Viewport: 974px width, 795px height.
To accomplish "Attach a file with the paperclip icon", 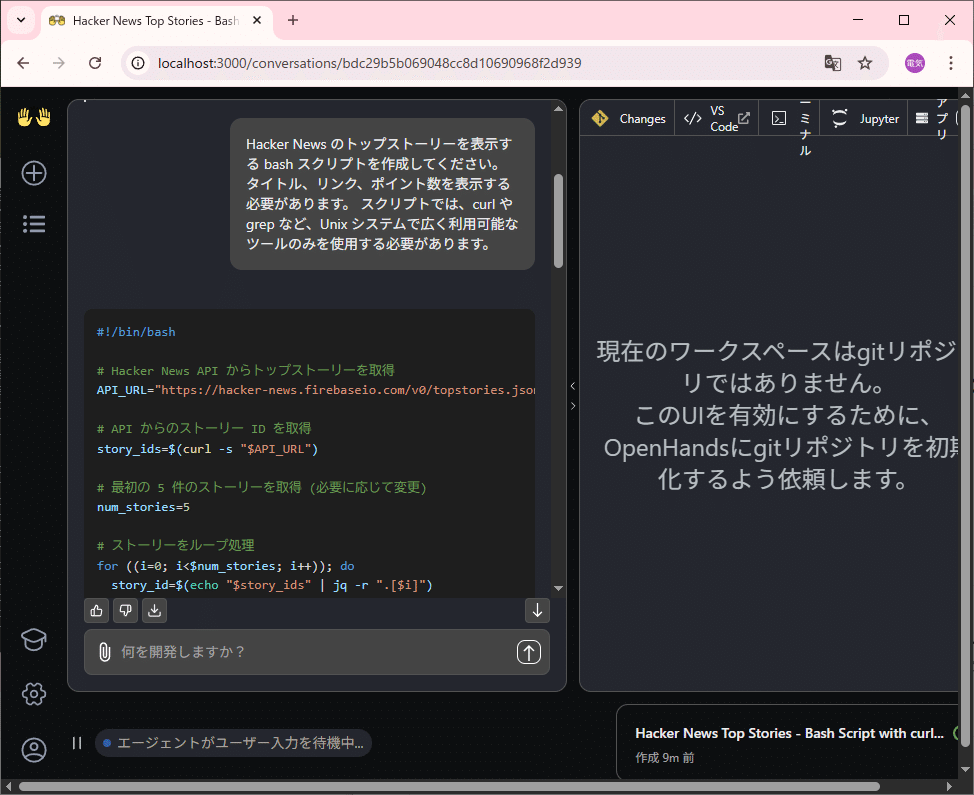I will (103, 652).
